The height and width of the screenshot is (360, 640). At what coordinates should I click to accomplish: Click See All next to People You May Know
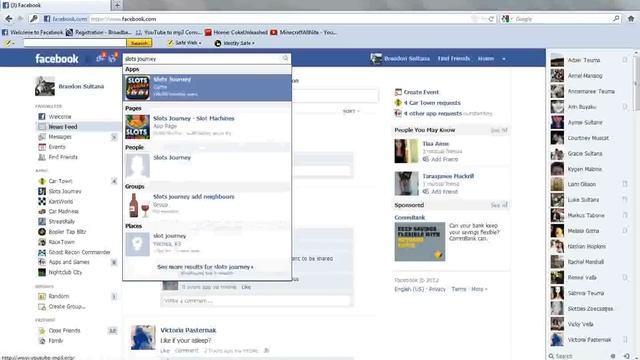coord(499,130)
